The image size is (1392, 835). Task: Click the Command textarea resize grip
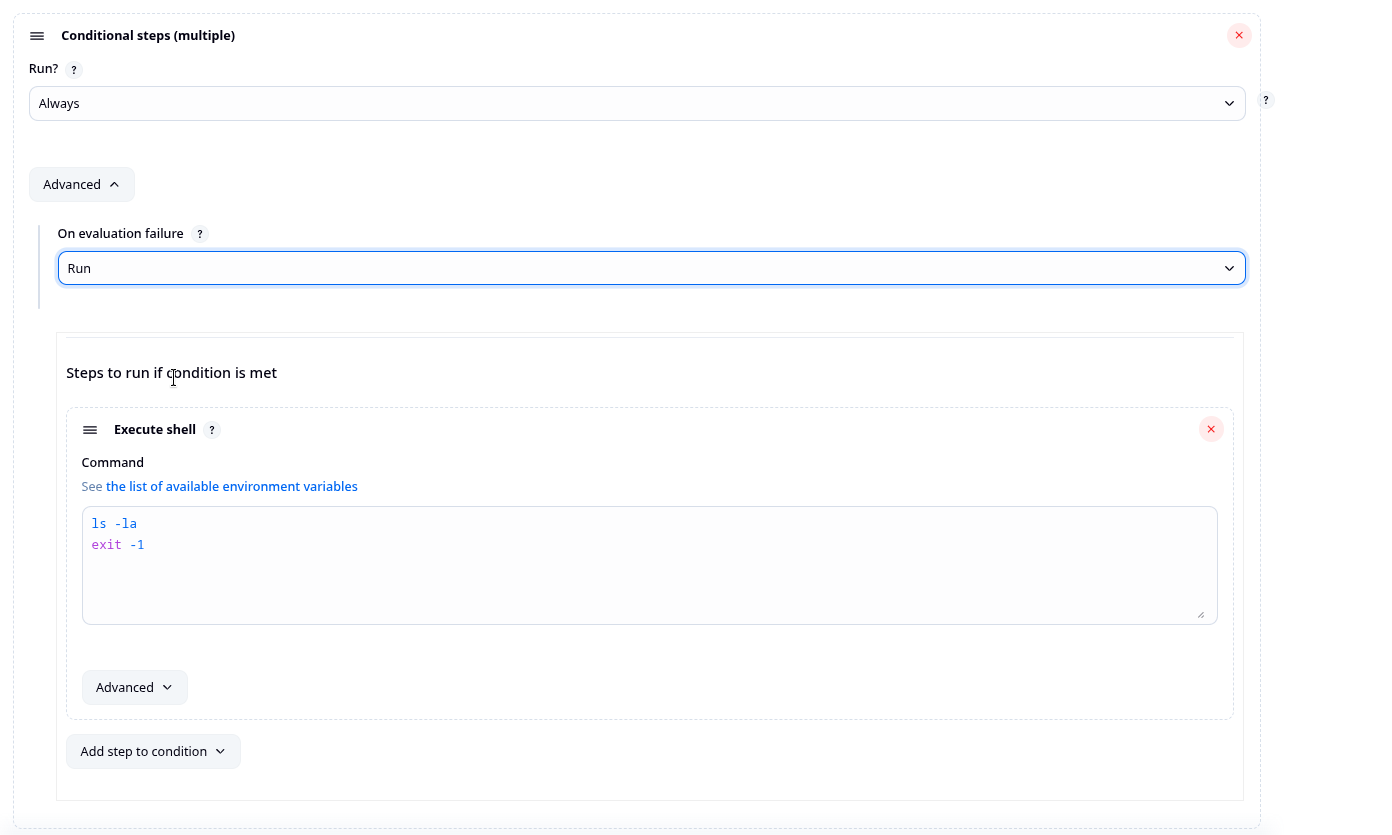(1200, 614)
